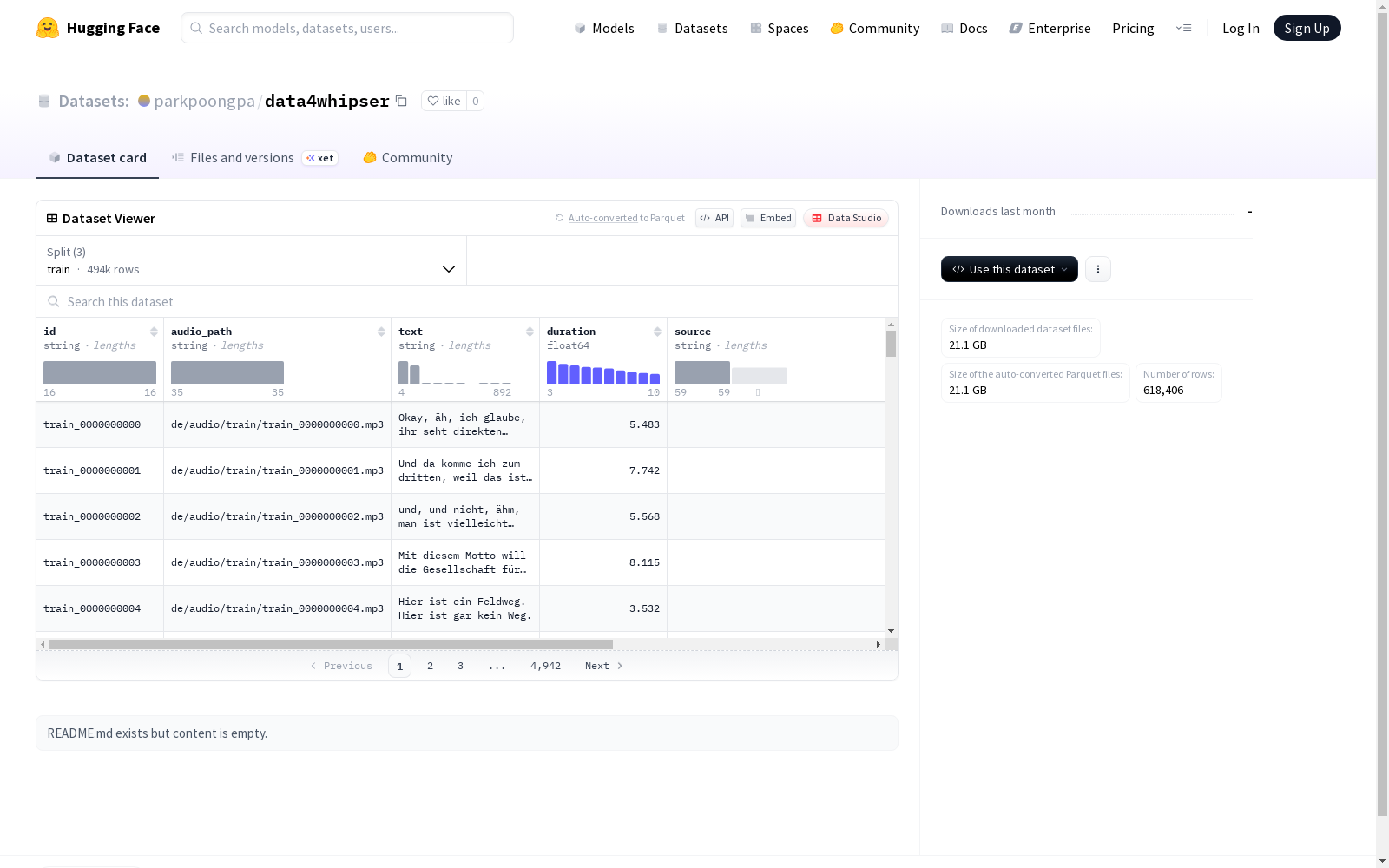The height and width of the screenshot is (868, 1389).
Task: Select audio path train_0000000004.mp3 cell
Action: [277, 608]
